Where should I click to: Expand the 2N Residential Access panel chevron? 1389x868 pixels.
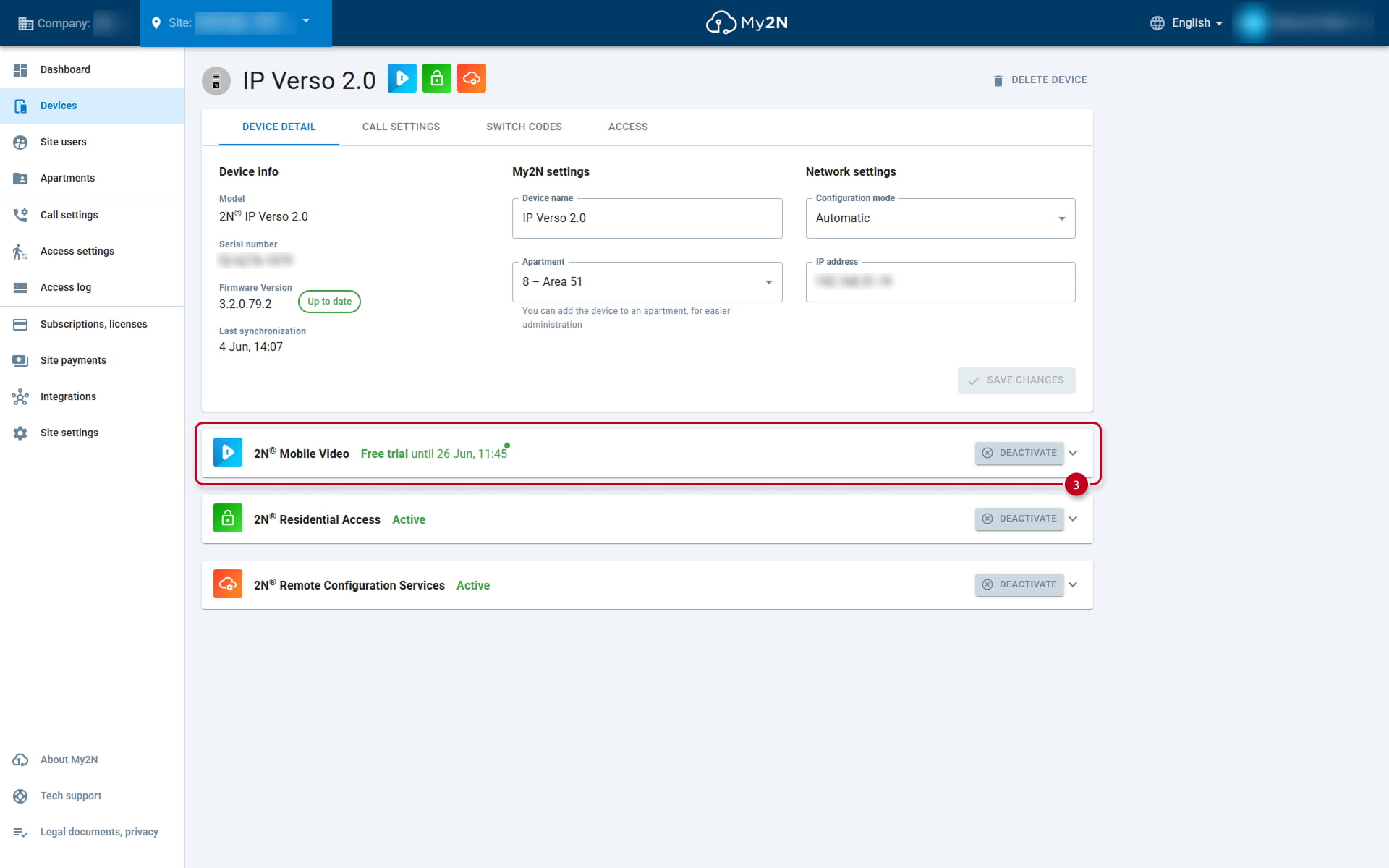pos(1074,519)
